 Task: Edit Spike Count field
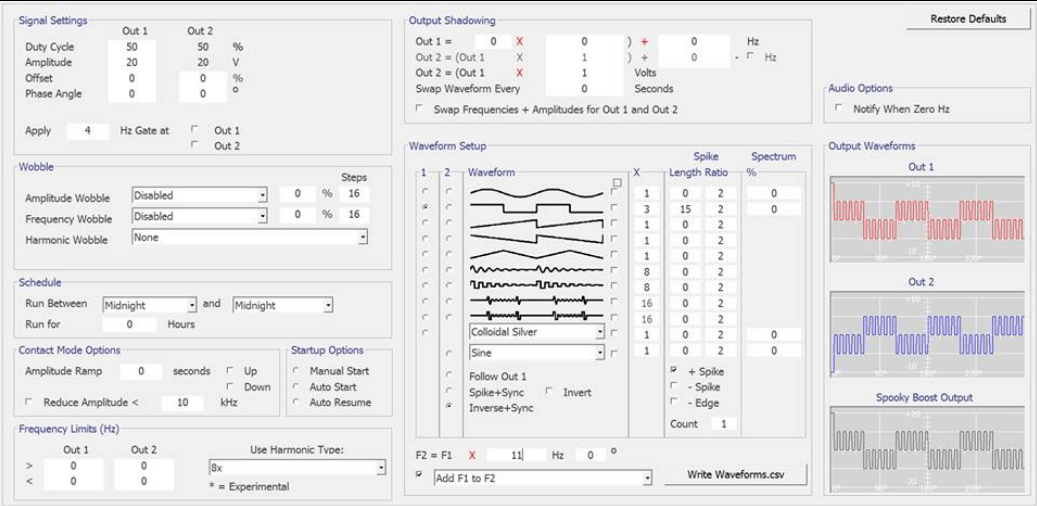pos(724,424)
